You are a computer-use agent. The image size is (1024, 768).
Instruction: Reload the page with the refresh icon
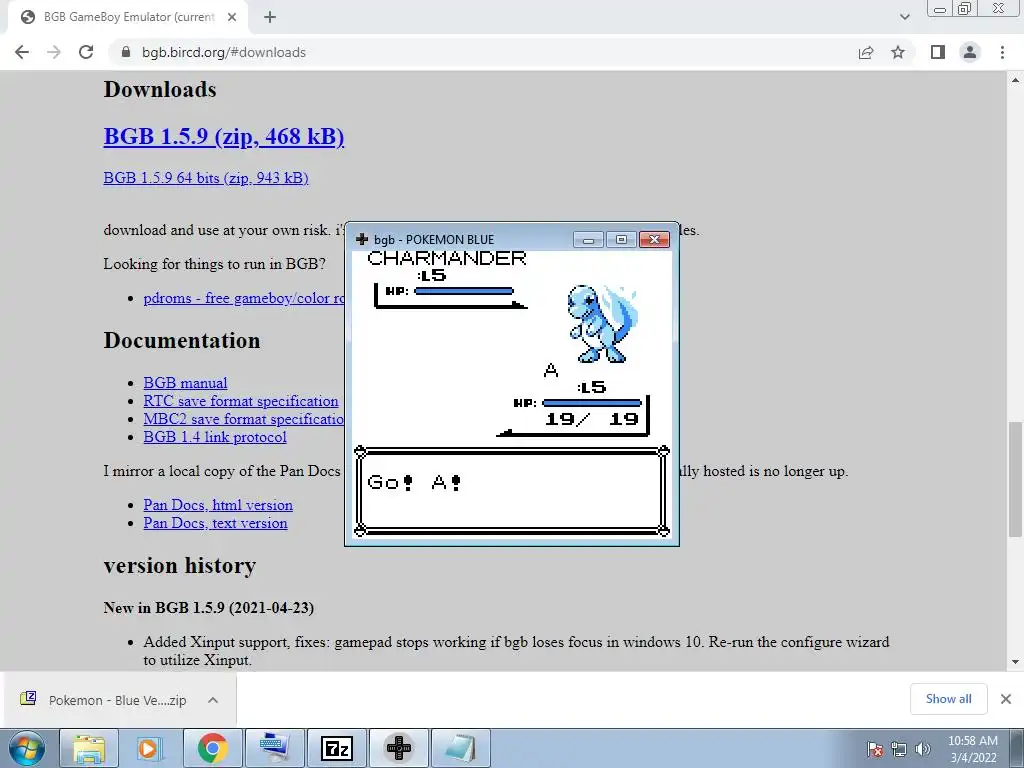tap(86, 52)
